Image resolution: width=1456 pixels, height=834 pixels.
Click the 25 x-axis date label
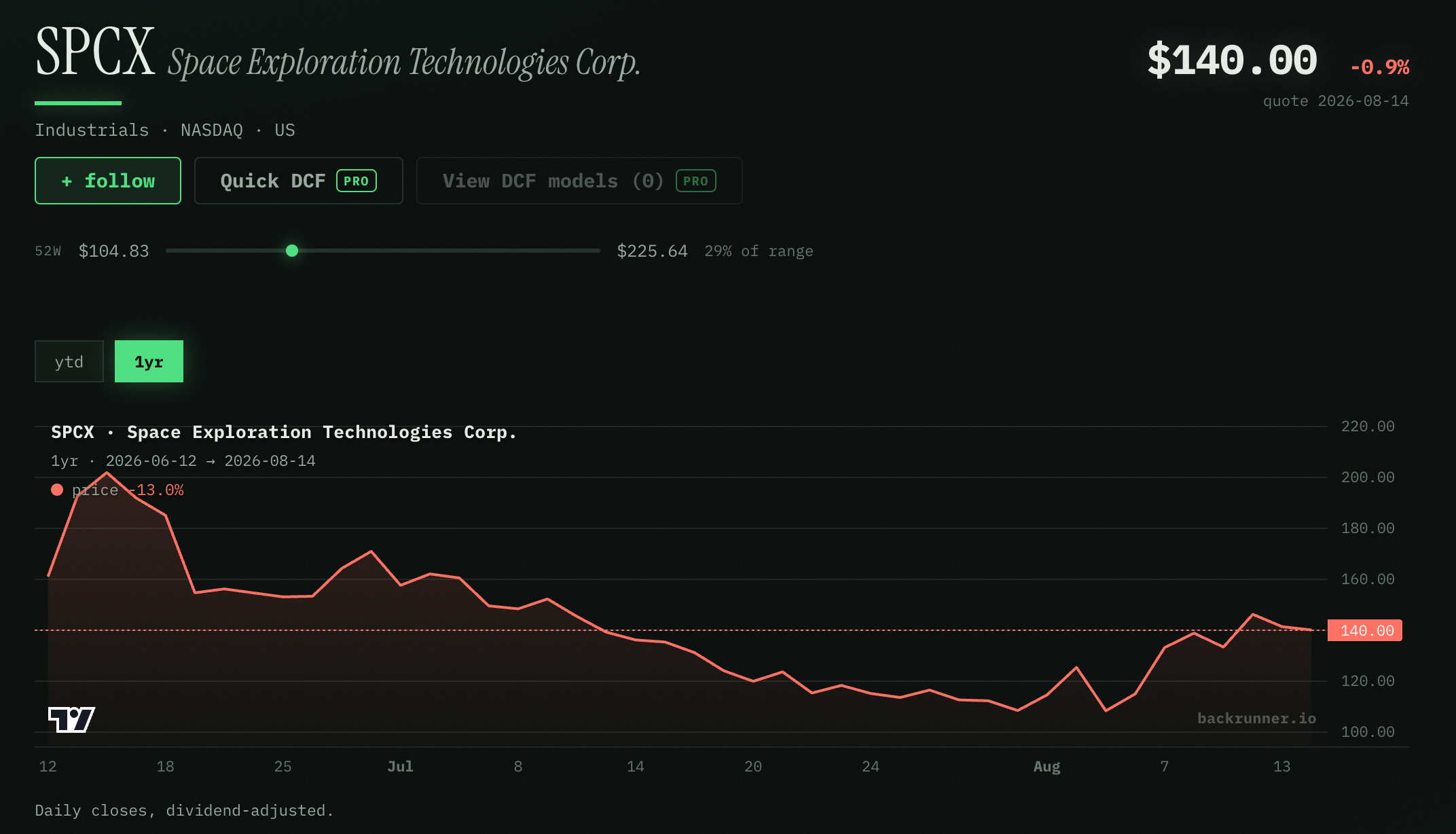(283, 767)
